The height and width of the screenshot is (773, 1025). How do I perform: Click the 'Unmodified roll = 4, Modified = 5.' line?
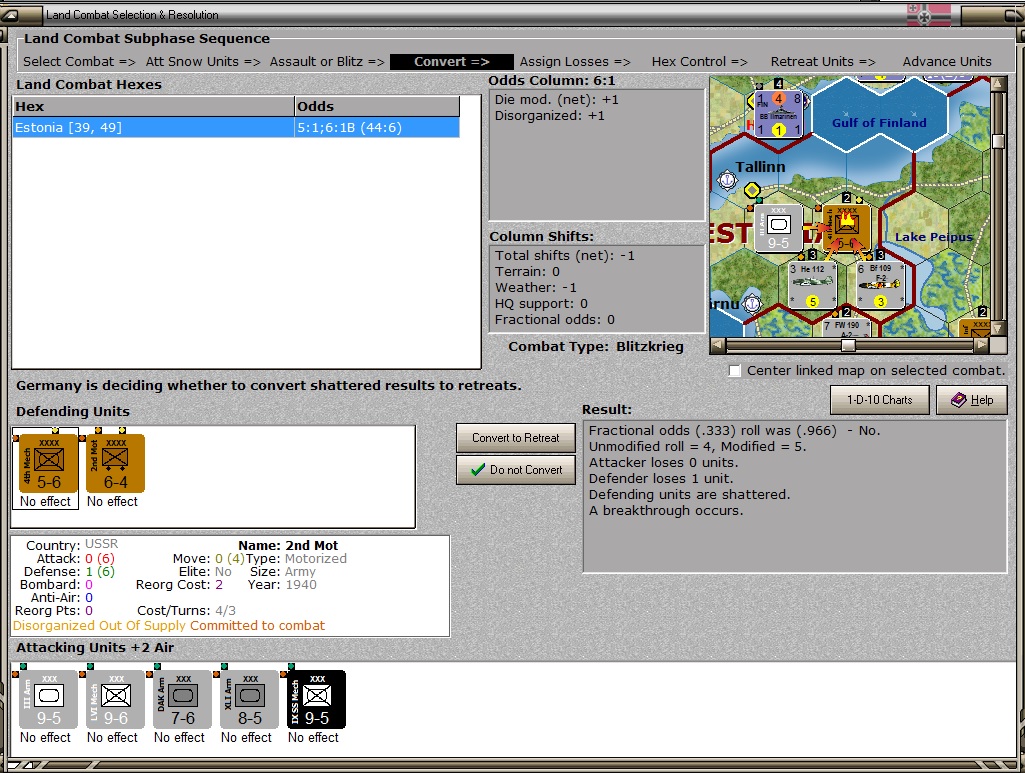[x=697, y=447]
